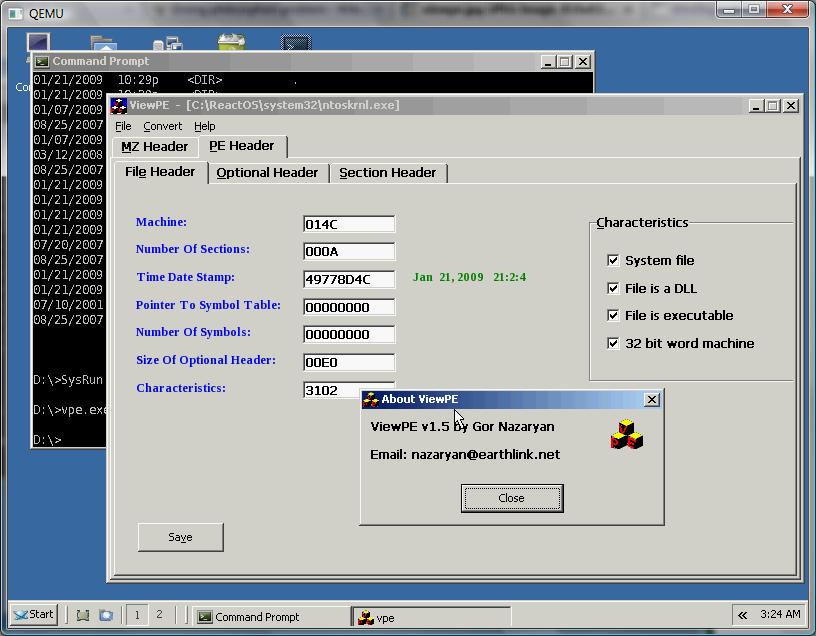Switch to virtual desktop 2
The image size is (816, 636).
[159, 615]
